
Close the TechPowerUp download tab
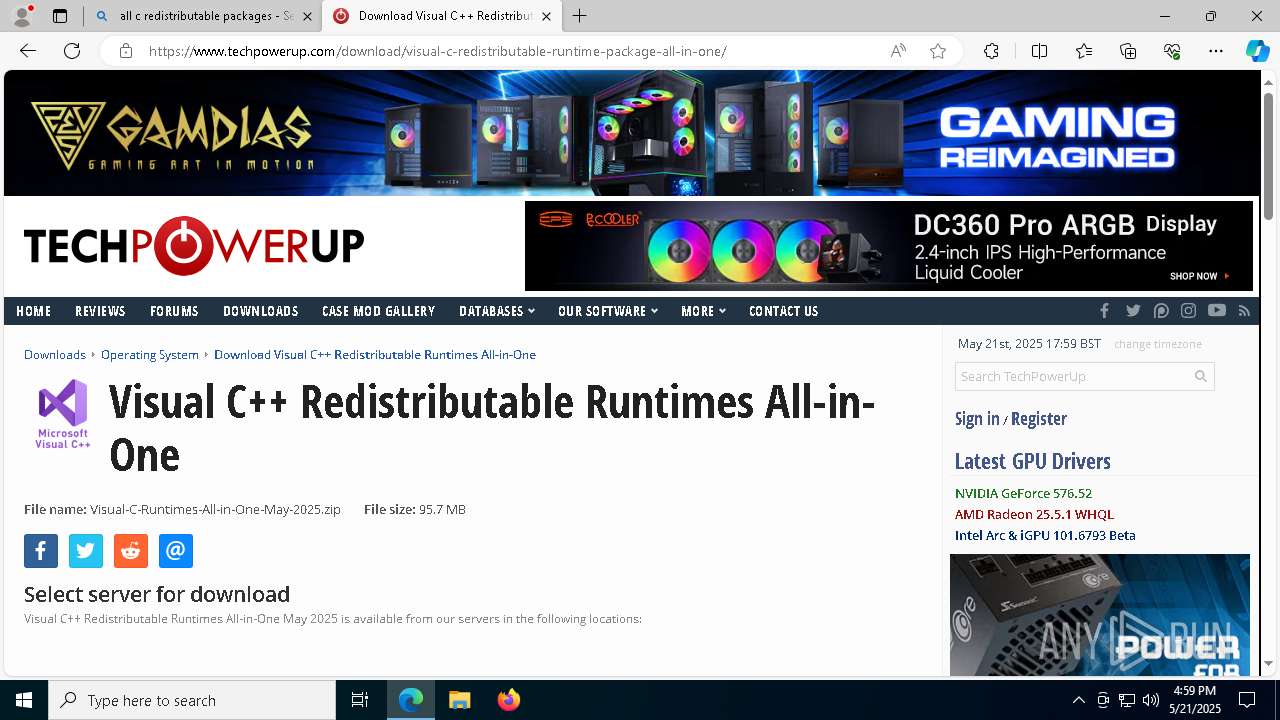point(546,16)
